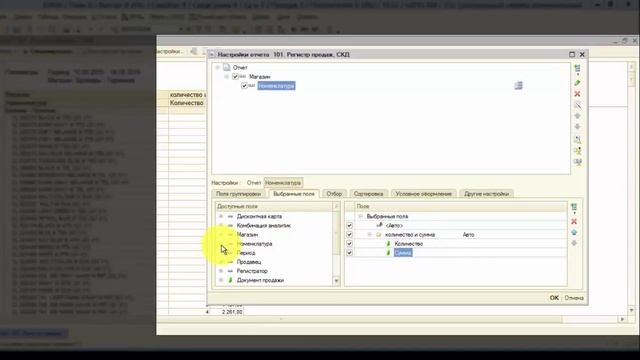Uncheck the Магазин grouping checkbox
The height and width of the screenshot is (360, 640).
tap(235, 76)
